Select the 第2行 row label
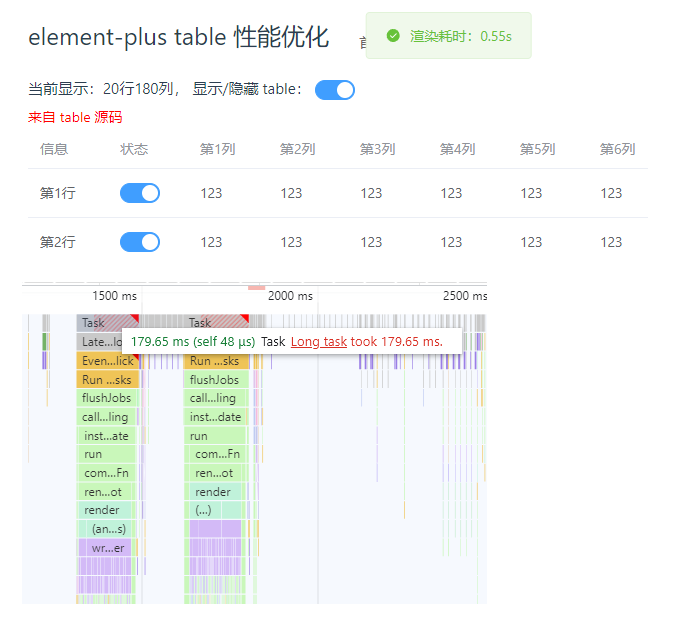 pyautogui.click(x=58, y=242)
